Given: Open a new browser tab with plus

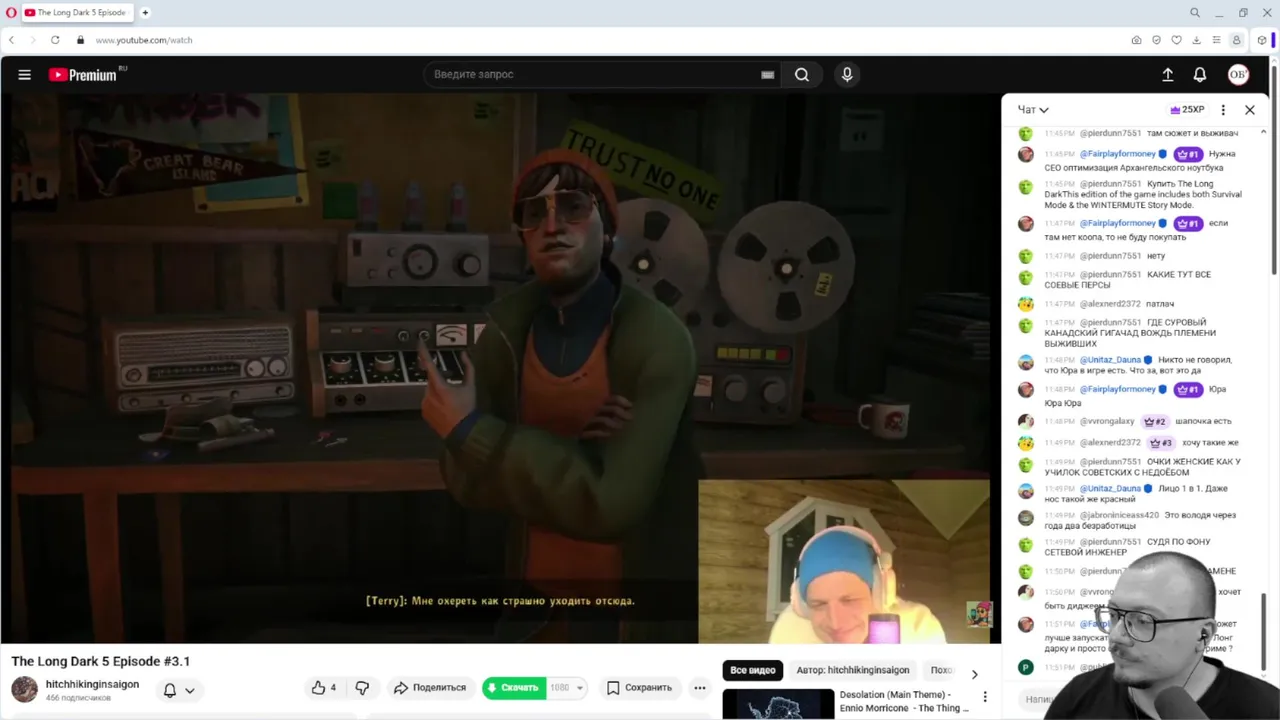Looking at the screenshot, I should click(x=145, y=12).
